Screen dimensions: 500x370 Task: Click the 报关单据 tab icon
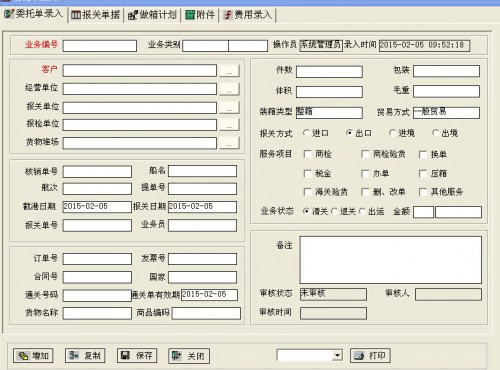76,15
